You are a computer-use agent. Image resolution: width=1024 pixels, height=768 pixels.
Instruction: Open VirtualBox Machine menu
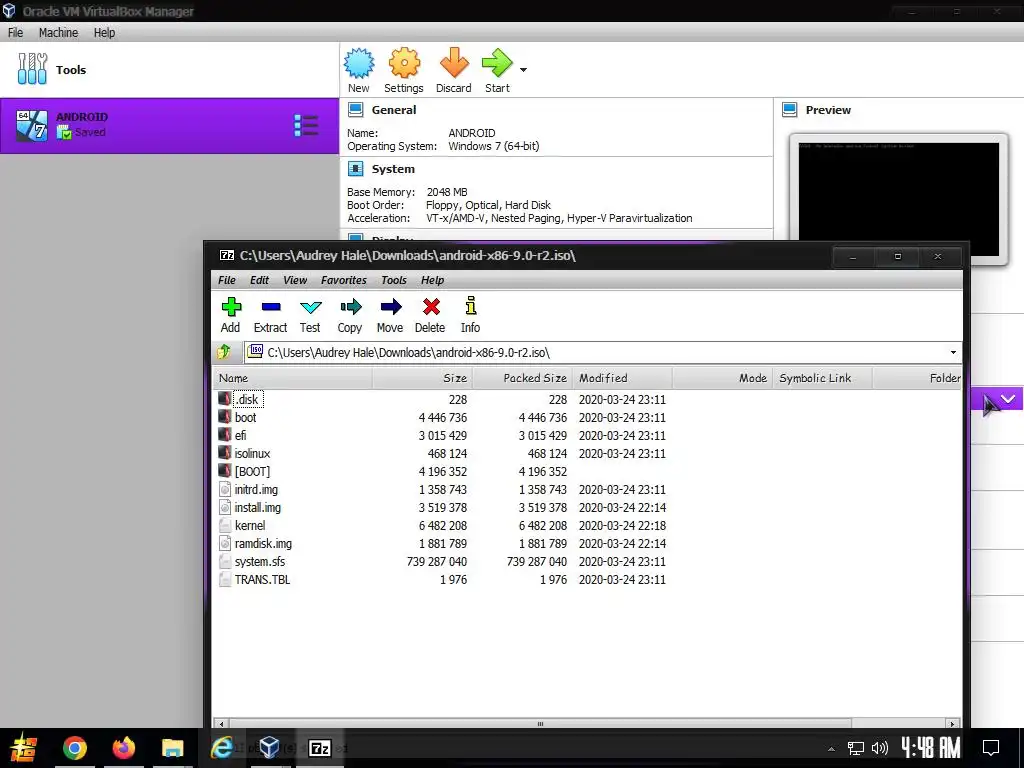(58, 33)
